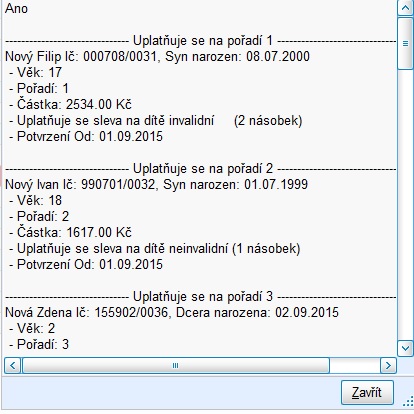Click the horizontal scrollbar thumb
The height and width of the screenshot is (414, 414).
[x=176, y=366]
